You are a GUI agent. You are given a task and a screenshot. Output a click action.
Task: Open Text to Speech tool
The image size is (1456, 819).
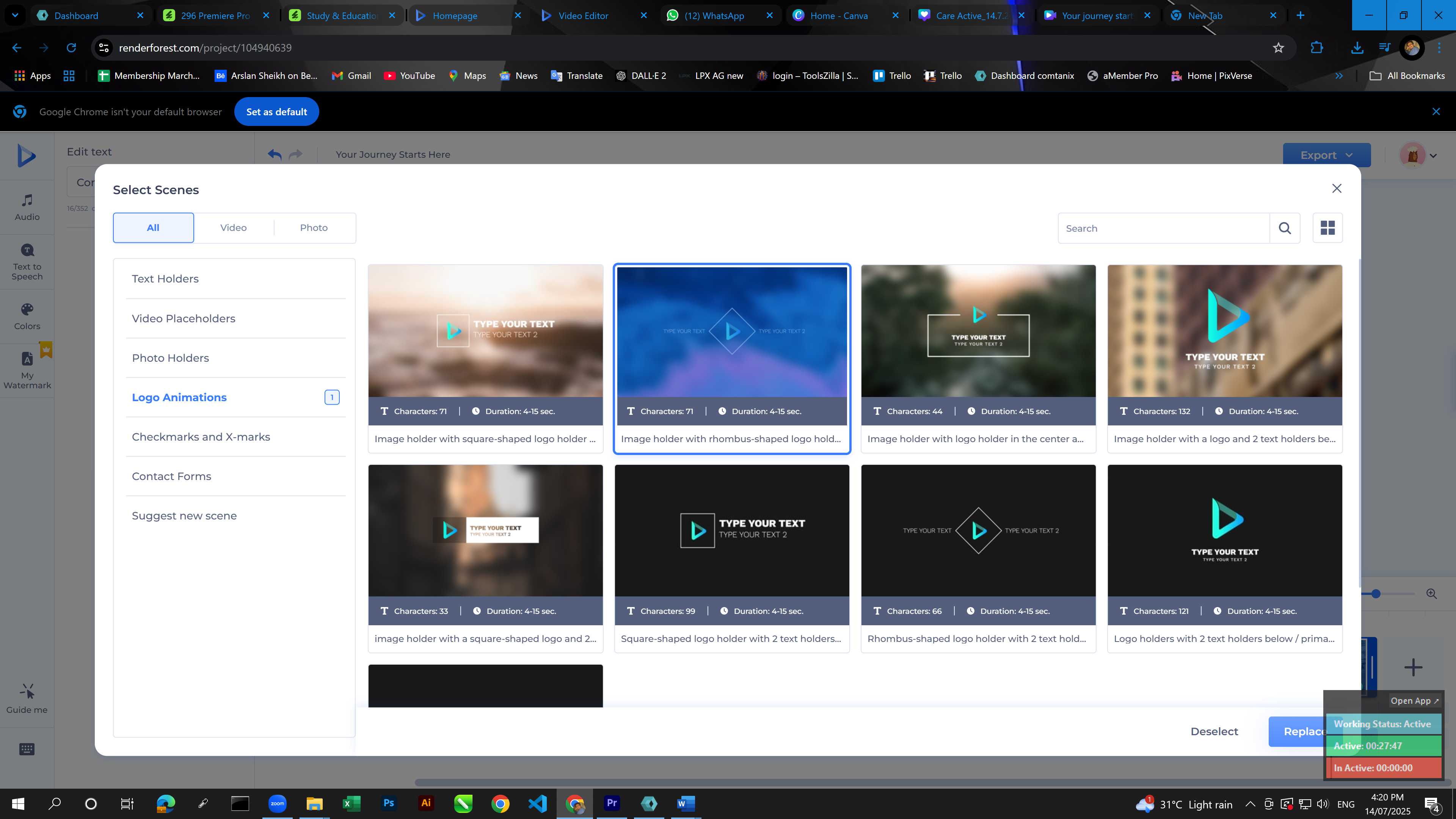point(27,262)
